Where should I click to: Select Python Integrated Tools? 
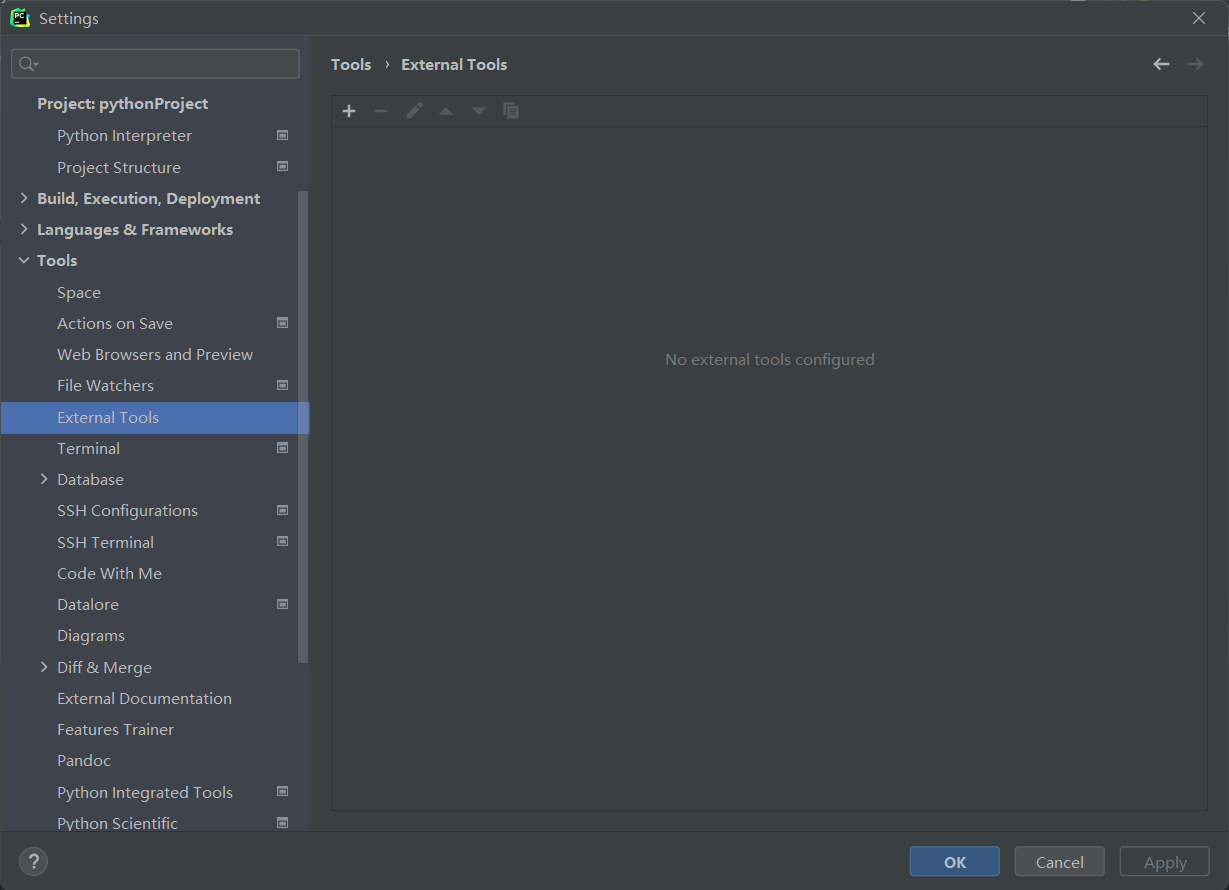tap(145, 792)
